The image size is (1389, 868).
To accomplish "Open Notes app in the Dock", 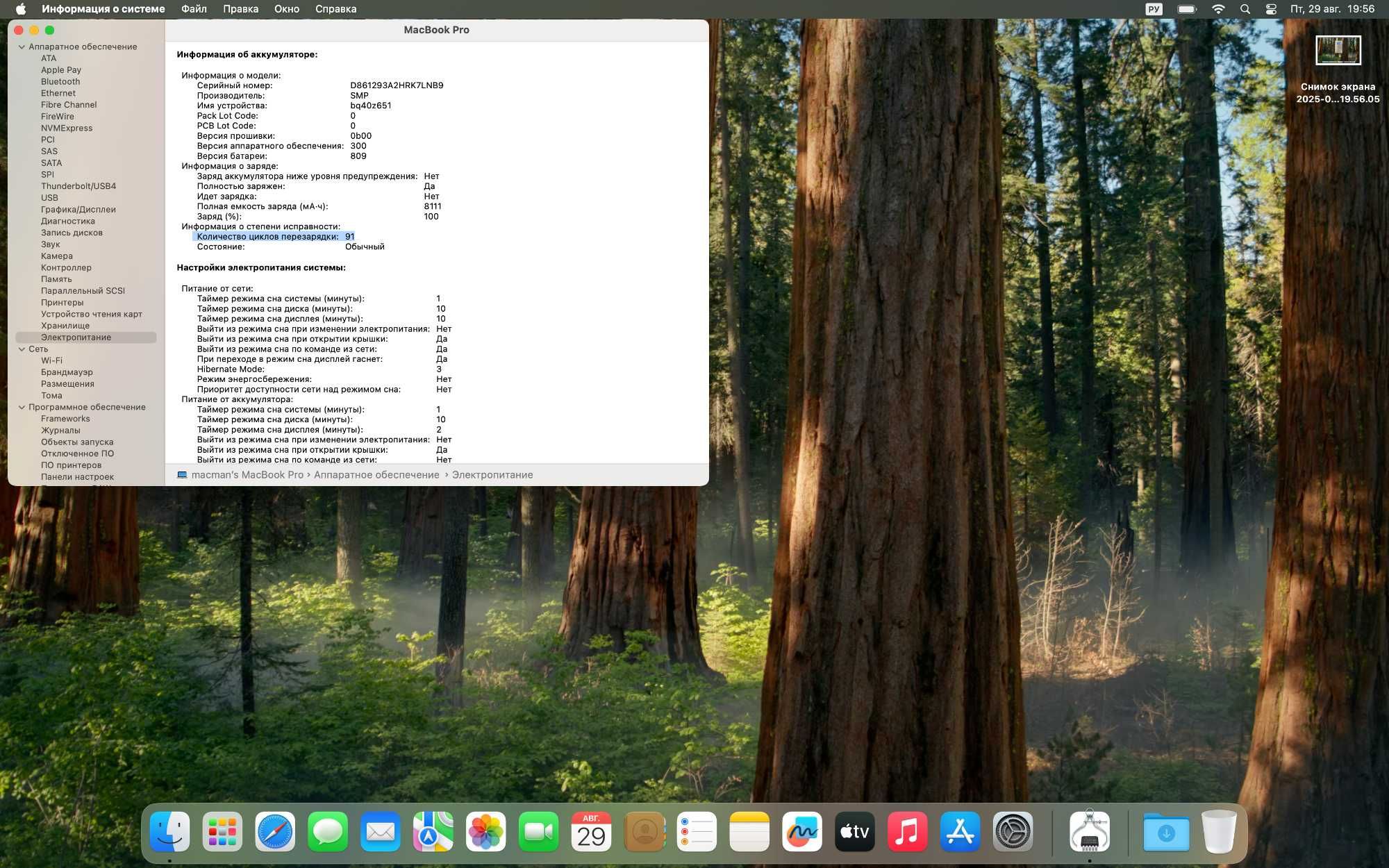I will click(749, 831).
